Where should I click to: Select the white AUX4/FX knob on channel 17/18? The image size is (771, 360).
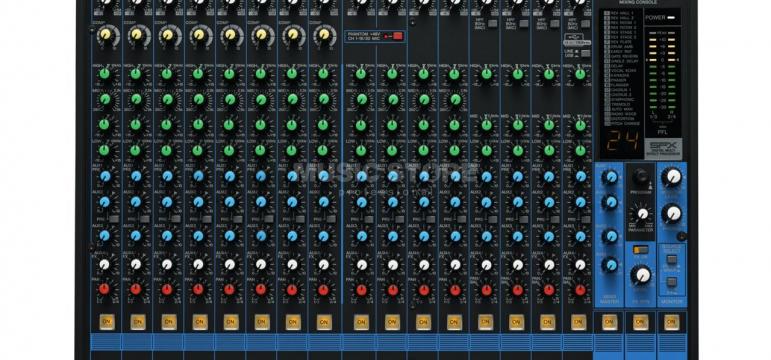coord(549,265)
